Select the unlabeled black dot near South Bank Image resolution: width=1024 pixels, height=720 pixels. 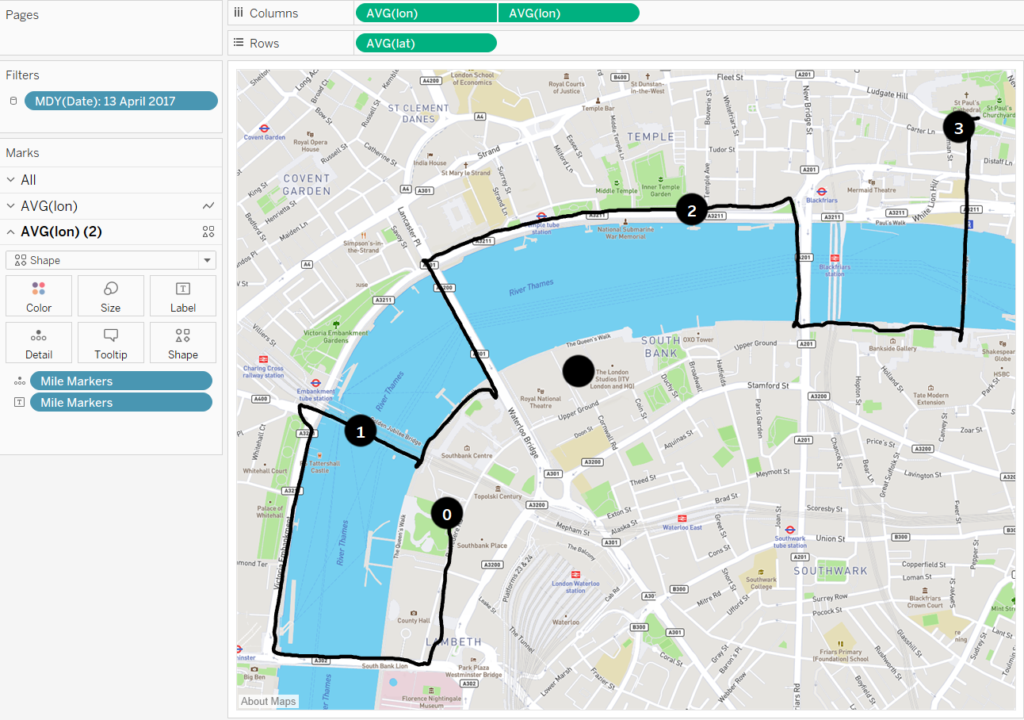(x=578, y=371)
